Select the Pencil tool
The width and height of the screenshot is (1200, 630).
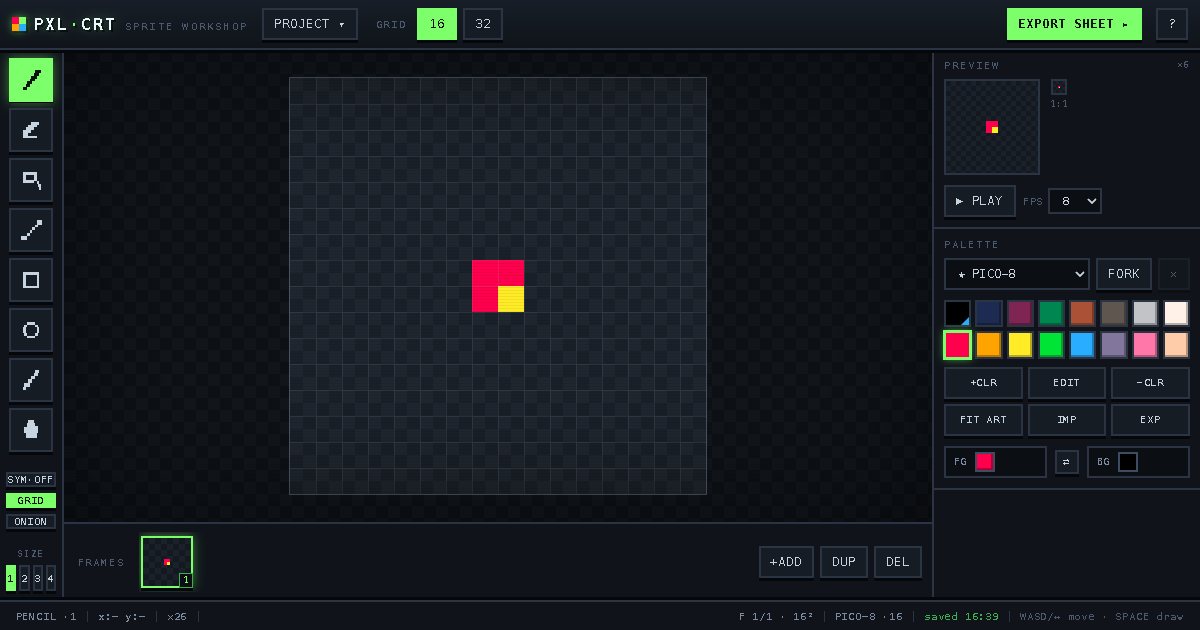31,80
